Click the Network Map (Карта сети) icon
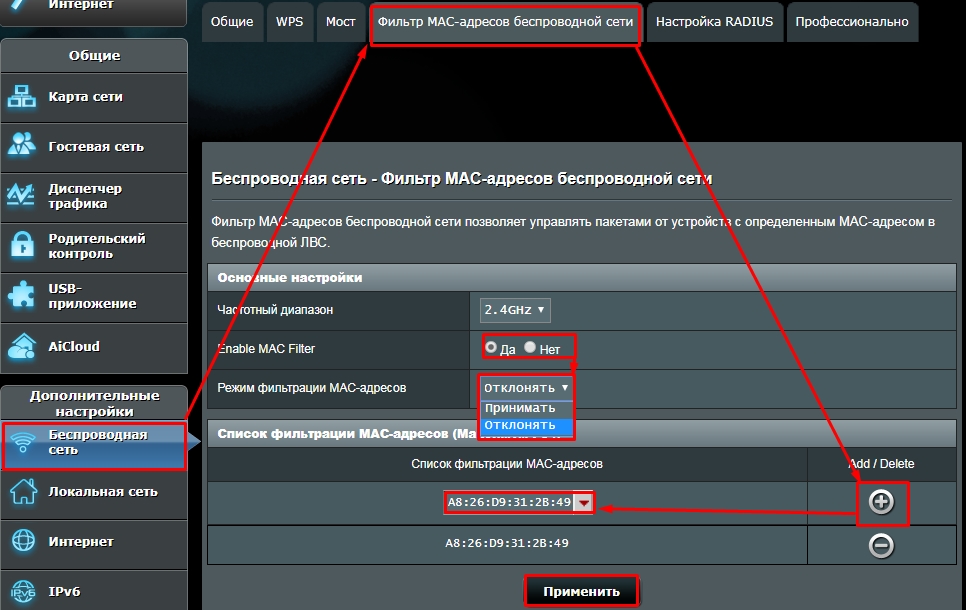This screenshot has width=966, height=610. click(x=22, y=97)
